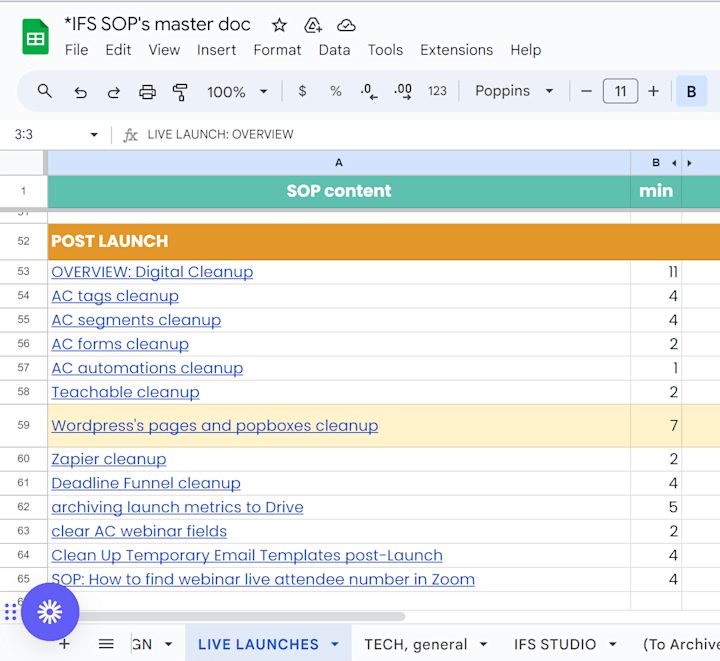Format cells as currency

(x=302, y=91)
